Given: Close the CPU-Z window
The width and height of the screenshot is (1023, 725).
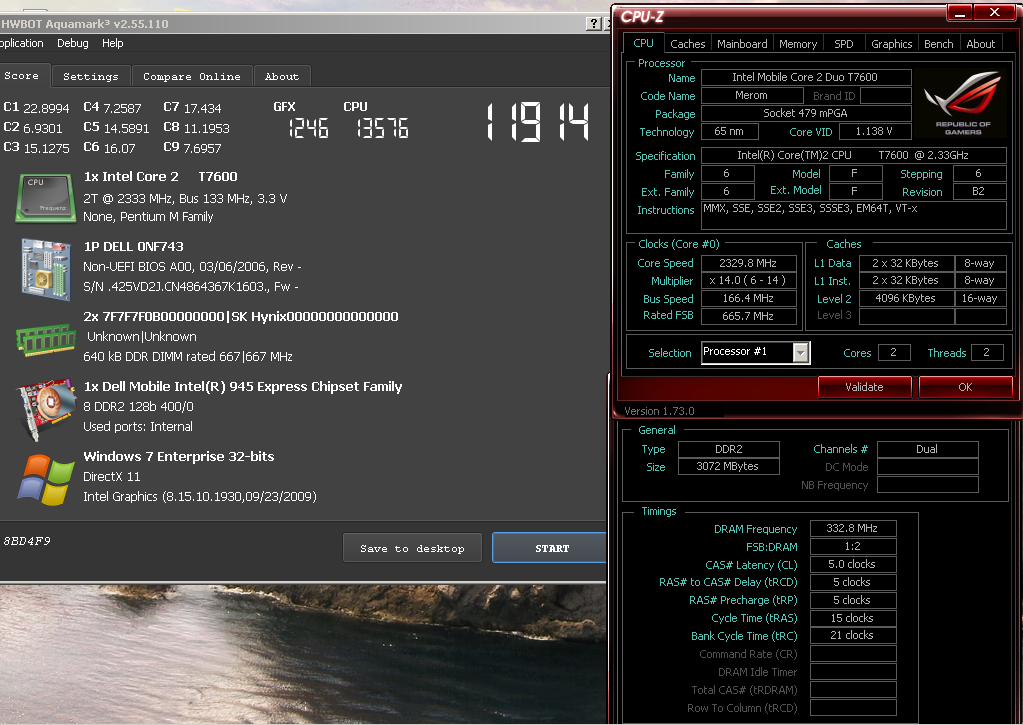Looking at the screenshot, I should [x=994, y=12].
